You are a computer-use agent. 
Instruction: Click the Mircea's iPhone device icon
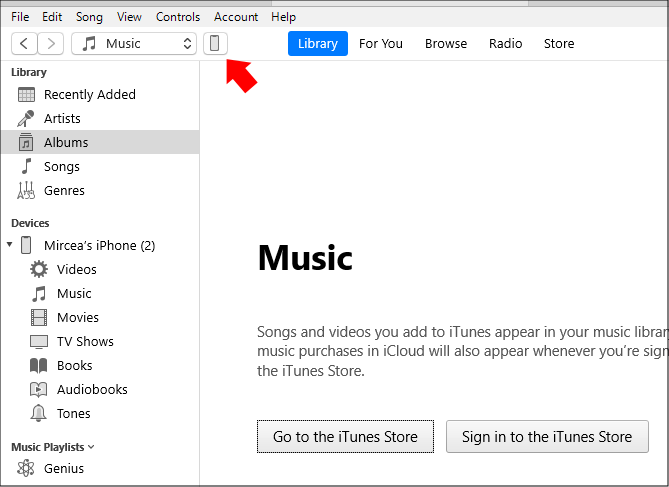pos(26,245)
